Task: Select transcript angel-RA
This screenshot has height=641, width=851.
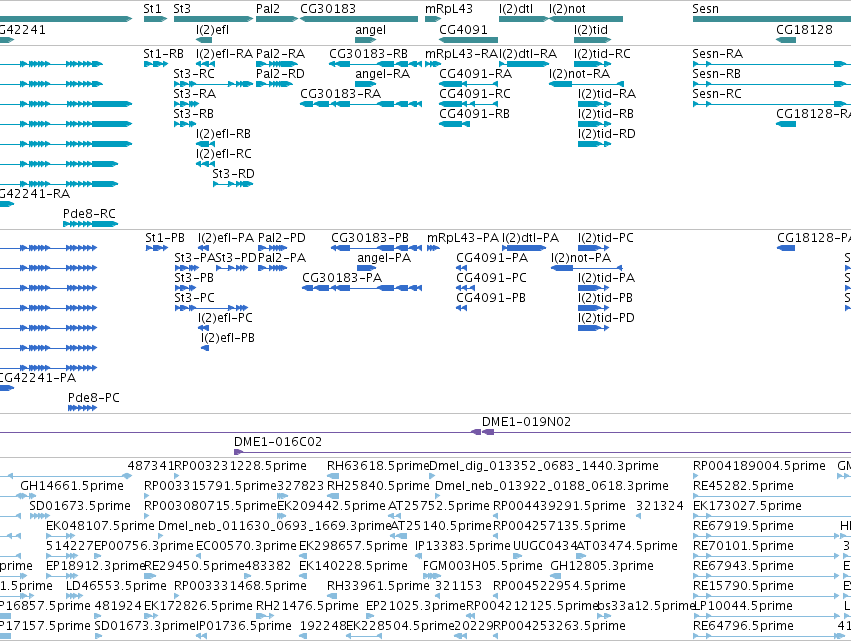Action: coord(365,84)
